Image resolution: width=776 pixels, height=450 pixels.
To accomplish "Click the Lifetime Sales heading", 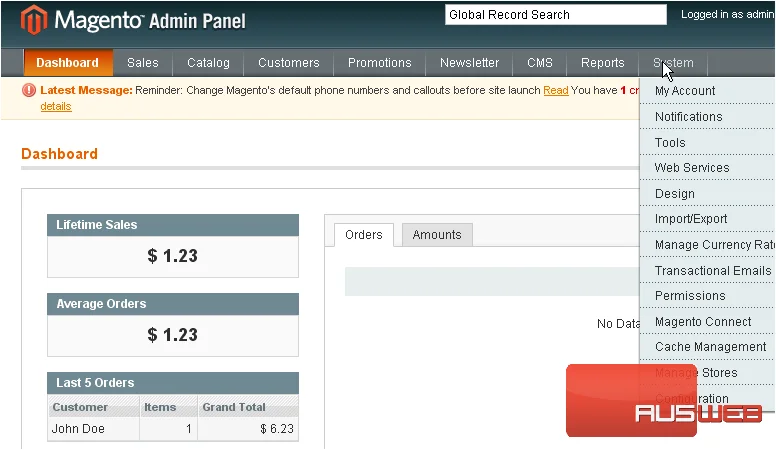I will (x=97, y=225).
